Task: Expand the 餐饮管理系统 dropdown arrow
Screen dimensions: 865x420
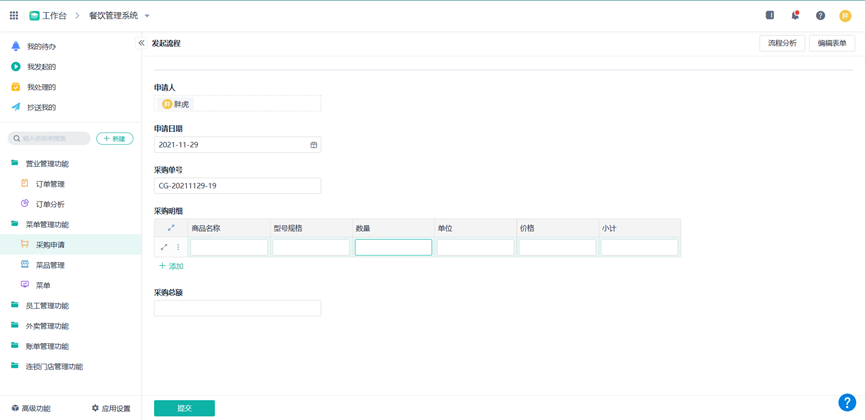Action: (147, 16)
